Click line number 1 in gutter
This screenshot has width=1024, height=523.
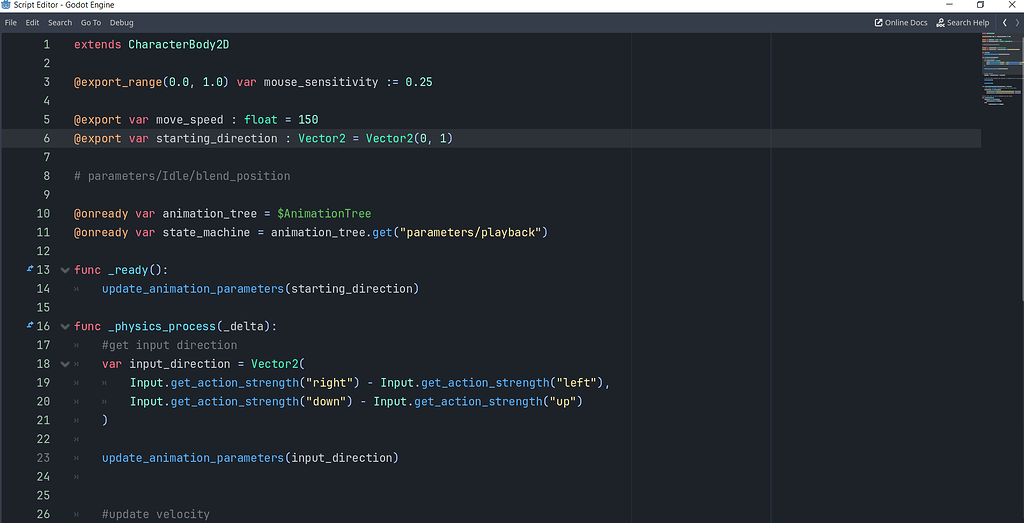(46, 44)
